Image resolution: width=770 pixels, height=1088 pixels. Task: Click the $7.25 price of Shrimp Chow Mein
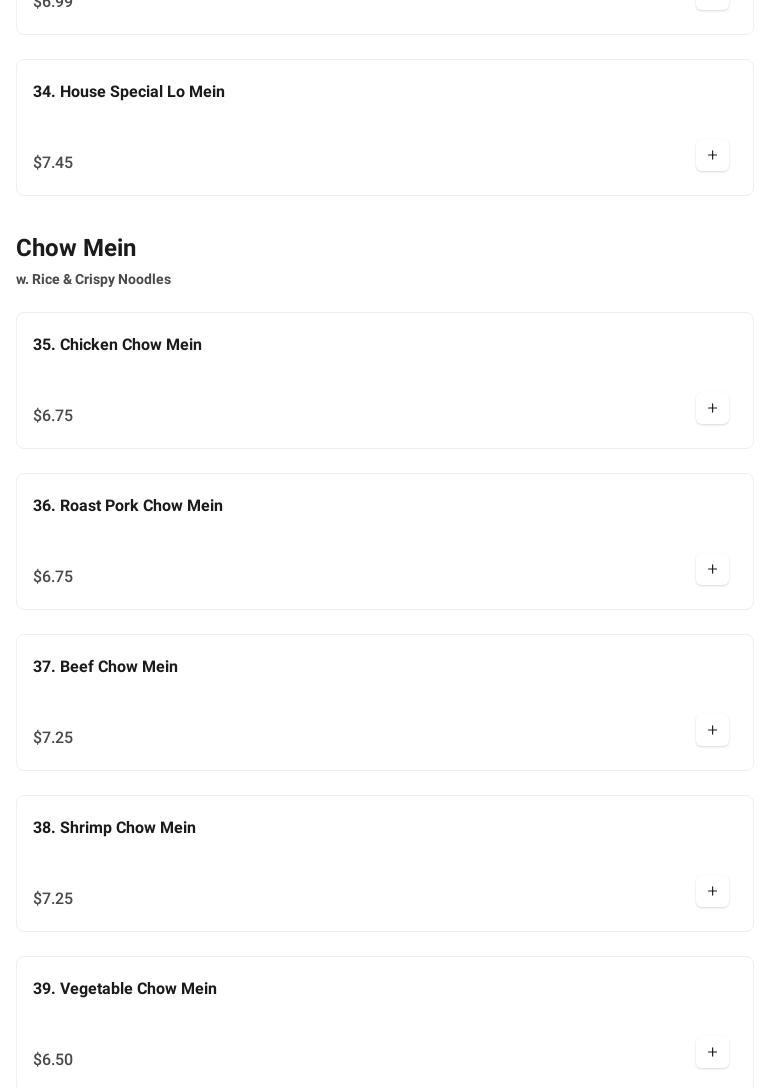(x=53, y=899)
